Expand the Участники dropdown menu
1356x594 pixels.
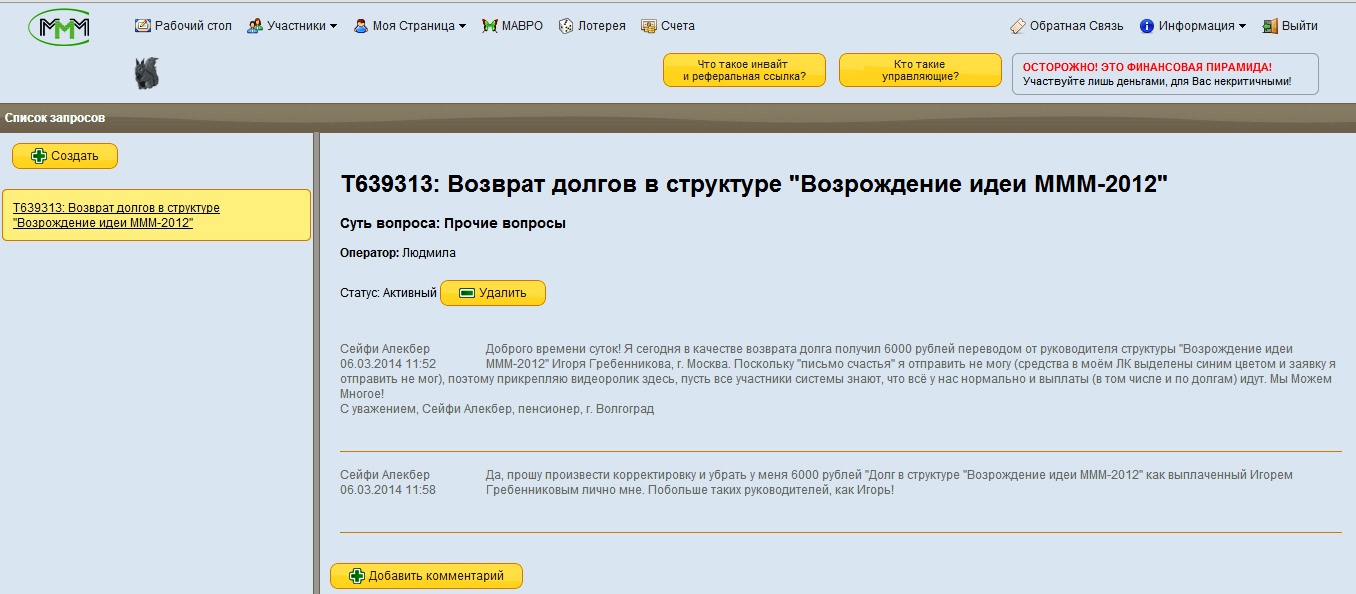coord(292,26)
